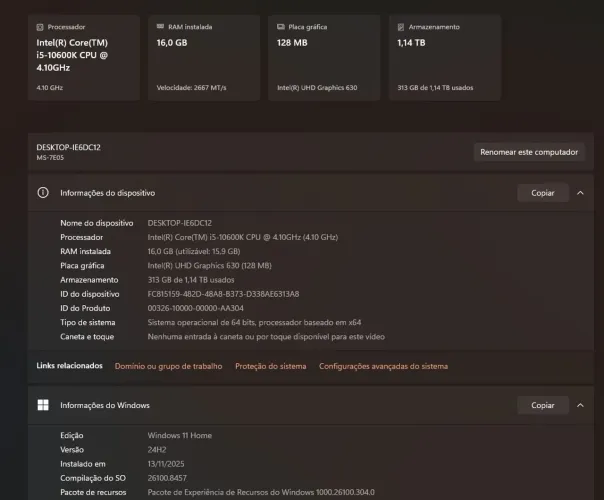Click the 4.10 GHz text in Processador card
604x500 pixels.
pos(50,88)
